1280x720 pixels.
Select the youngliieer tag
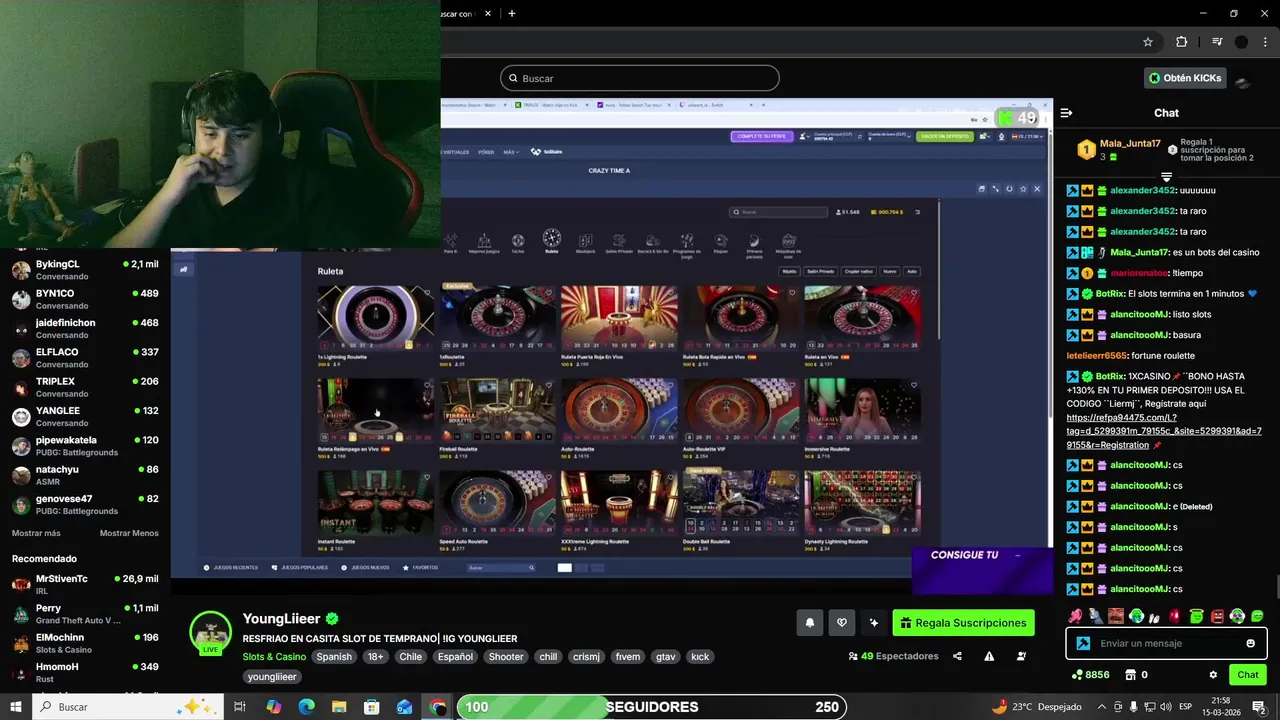pos(272,677)
